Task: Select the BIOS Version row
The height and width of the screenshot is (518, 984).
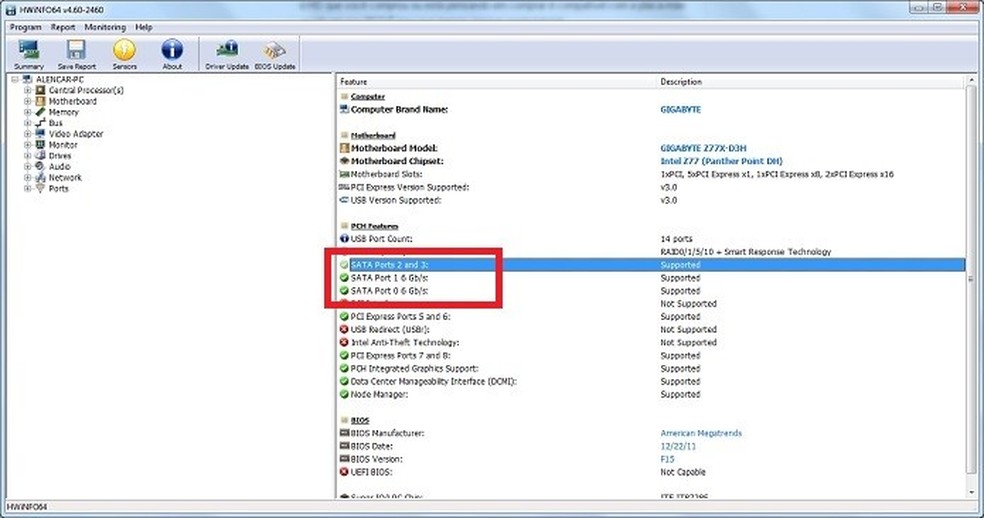Action: (651, 460)
